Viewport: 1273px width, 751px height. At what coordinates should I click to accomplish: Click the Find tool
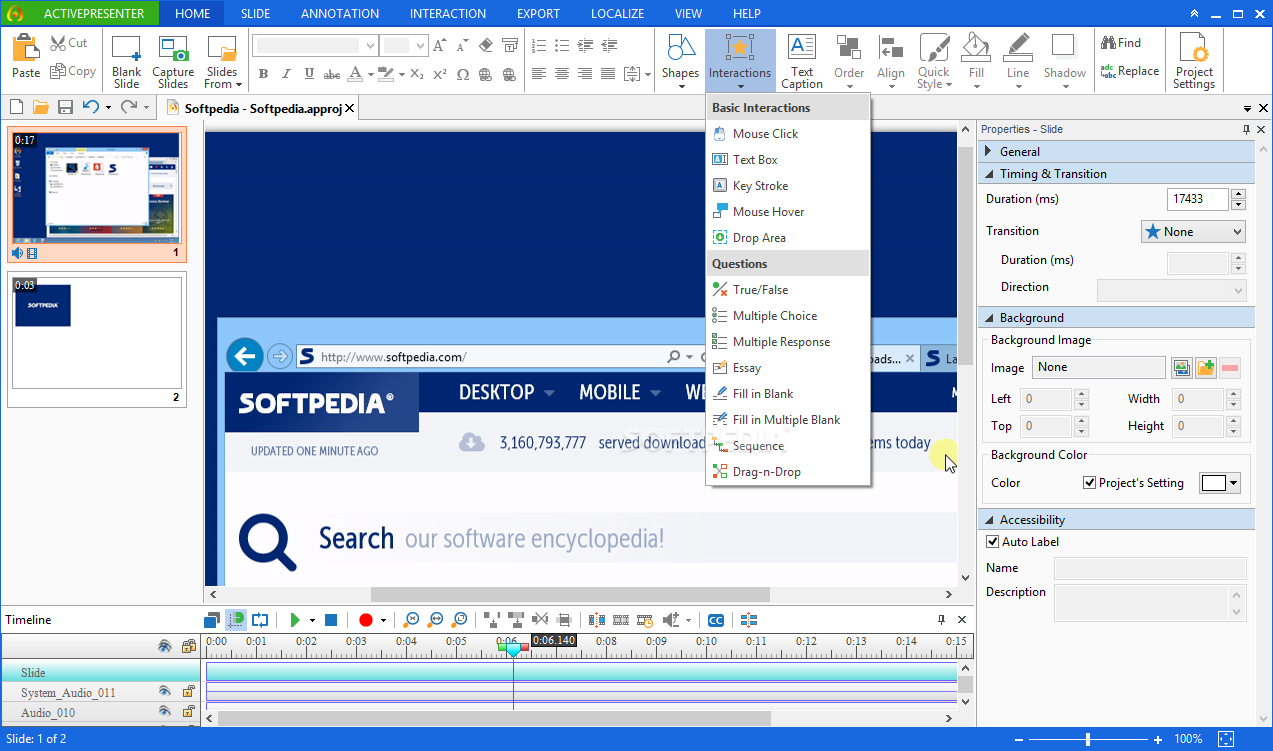[1121, 43]
